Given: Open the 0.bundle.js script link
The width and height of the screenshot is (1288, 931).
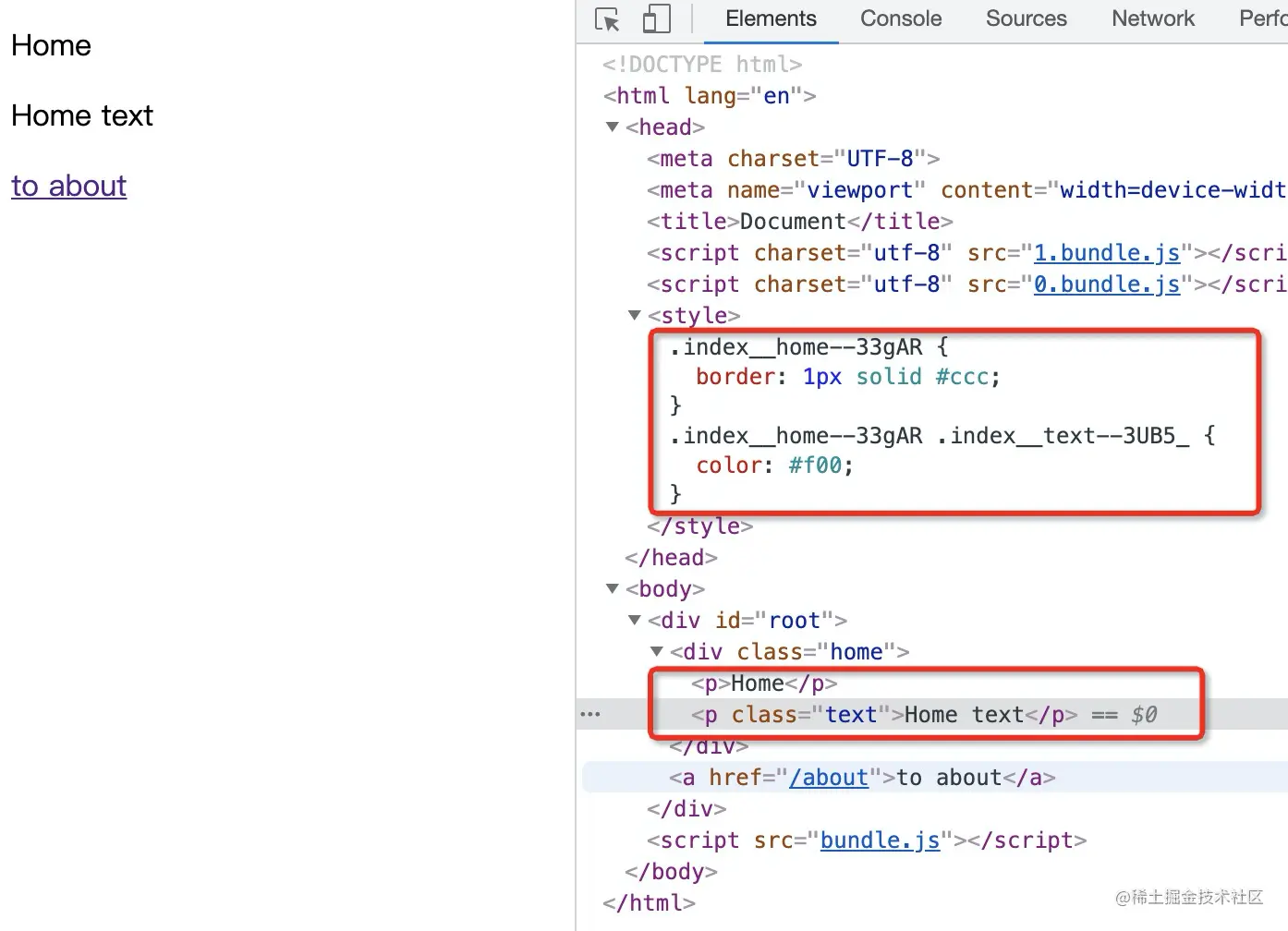Looking at the screenshot, I should [x=1107, y=284].
